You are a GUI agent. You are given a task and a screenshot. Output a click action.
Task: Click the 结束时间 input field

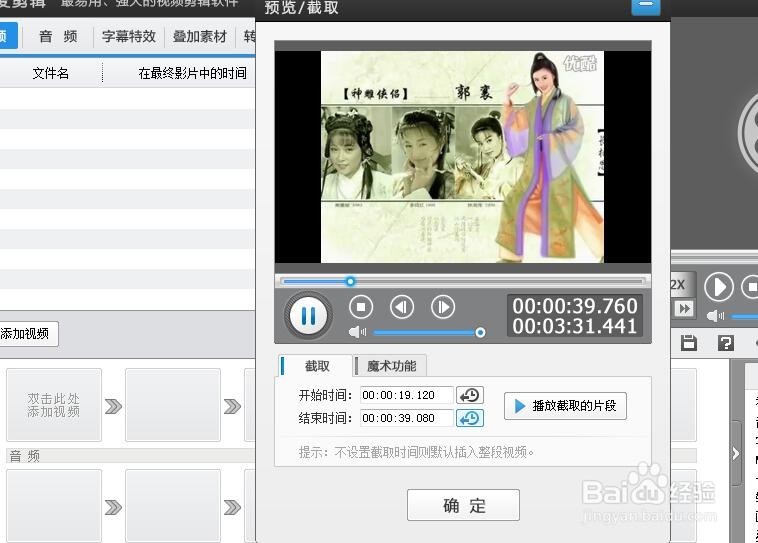(407, 418)
